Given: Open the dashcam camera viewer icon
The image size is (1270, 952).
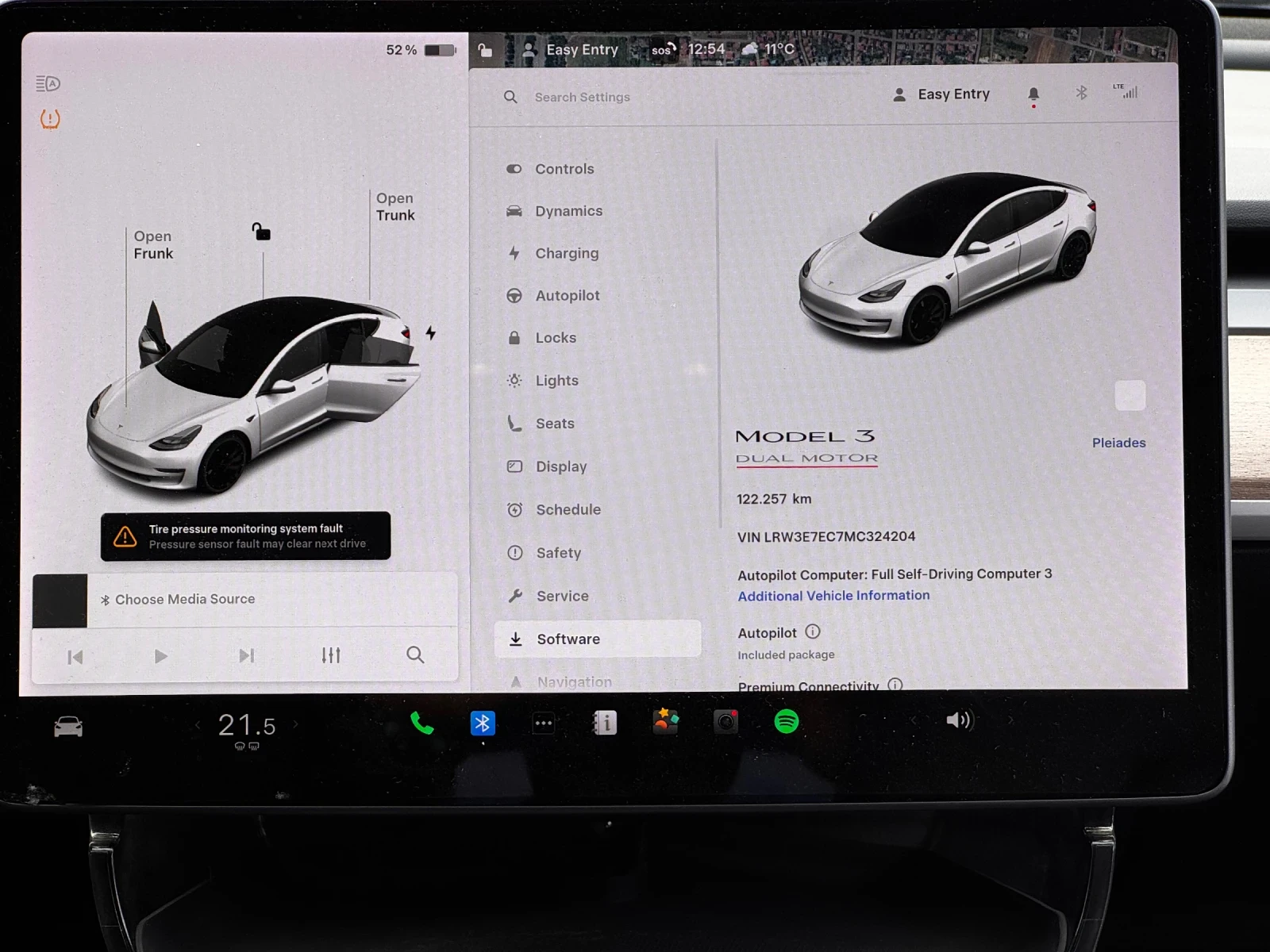Looking at the screenshot, I should tap(725, 721).
